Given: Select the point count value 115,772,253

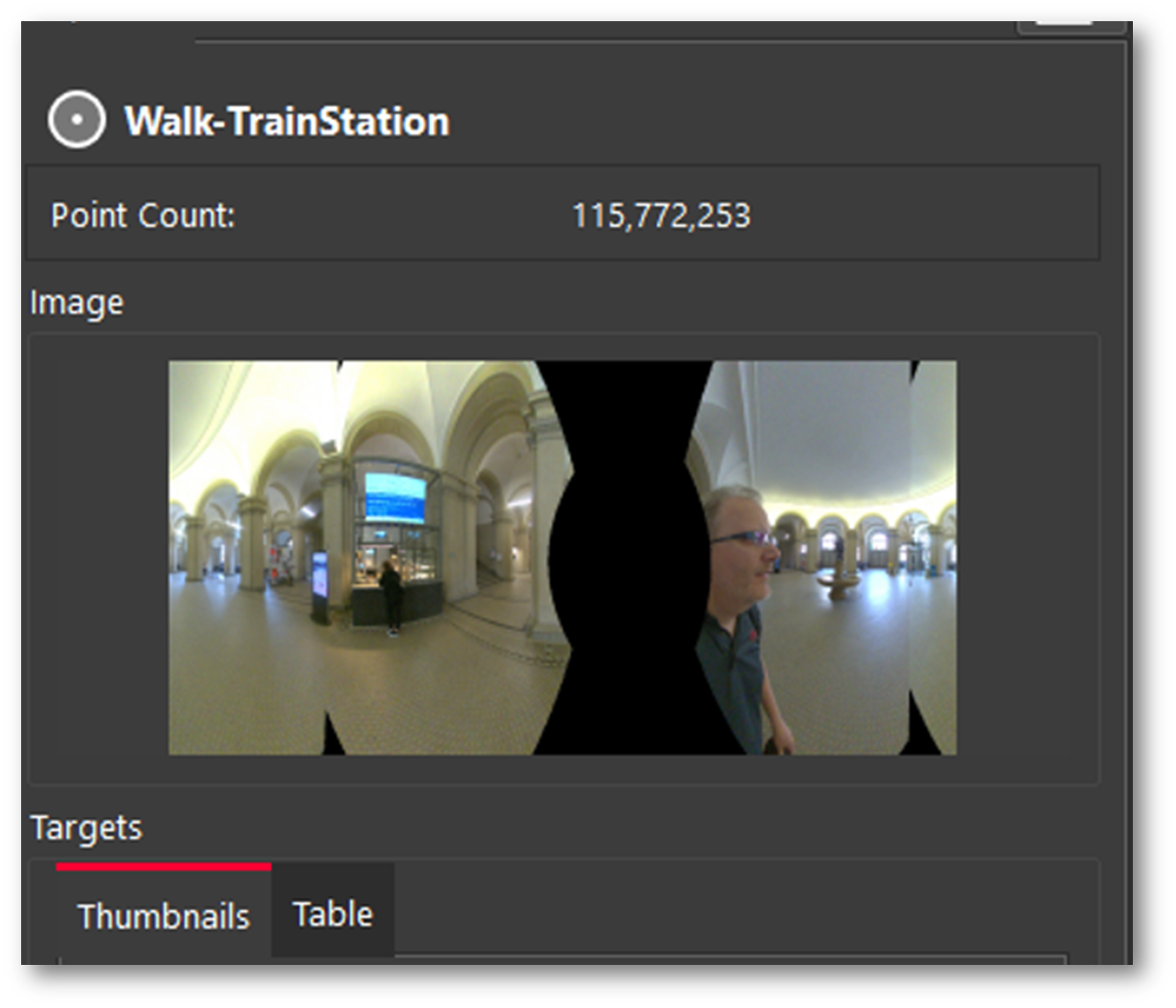Looking at the screenshot, I should 661,215.
